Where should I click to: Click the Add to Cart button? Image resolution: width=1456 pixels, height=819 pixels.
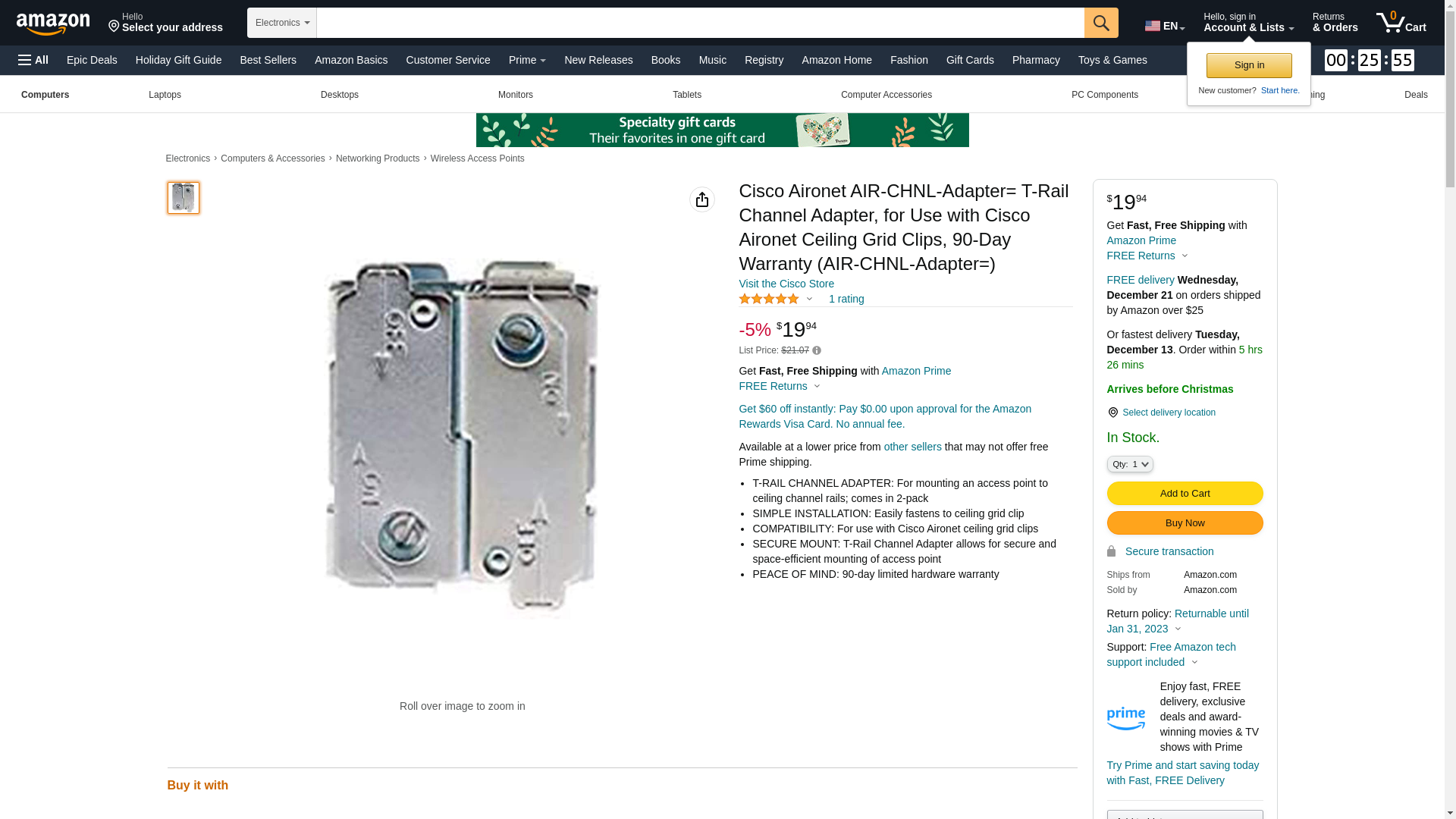click(x=1185, y=494)
